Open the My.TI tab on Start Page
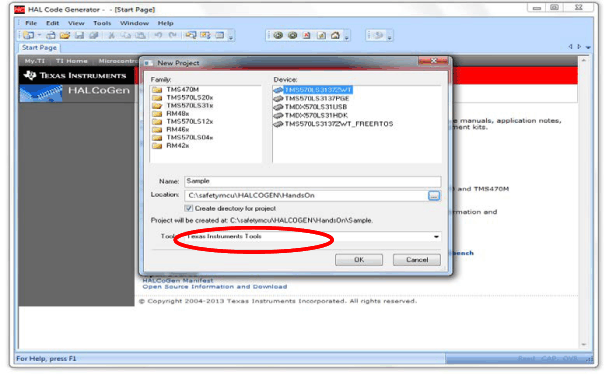Image resolution: width=609 pixels, height=375 pixels. tap(35, 61)
